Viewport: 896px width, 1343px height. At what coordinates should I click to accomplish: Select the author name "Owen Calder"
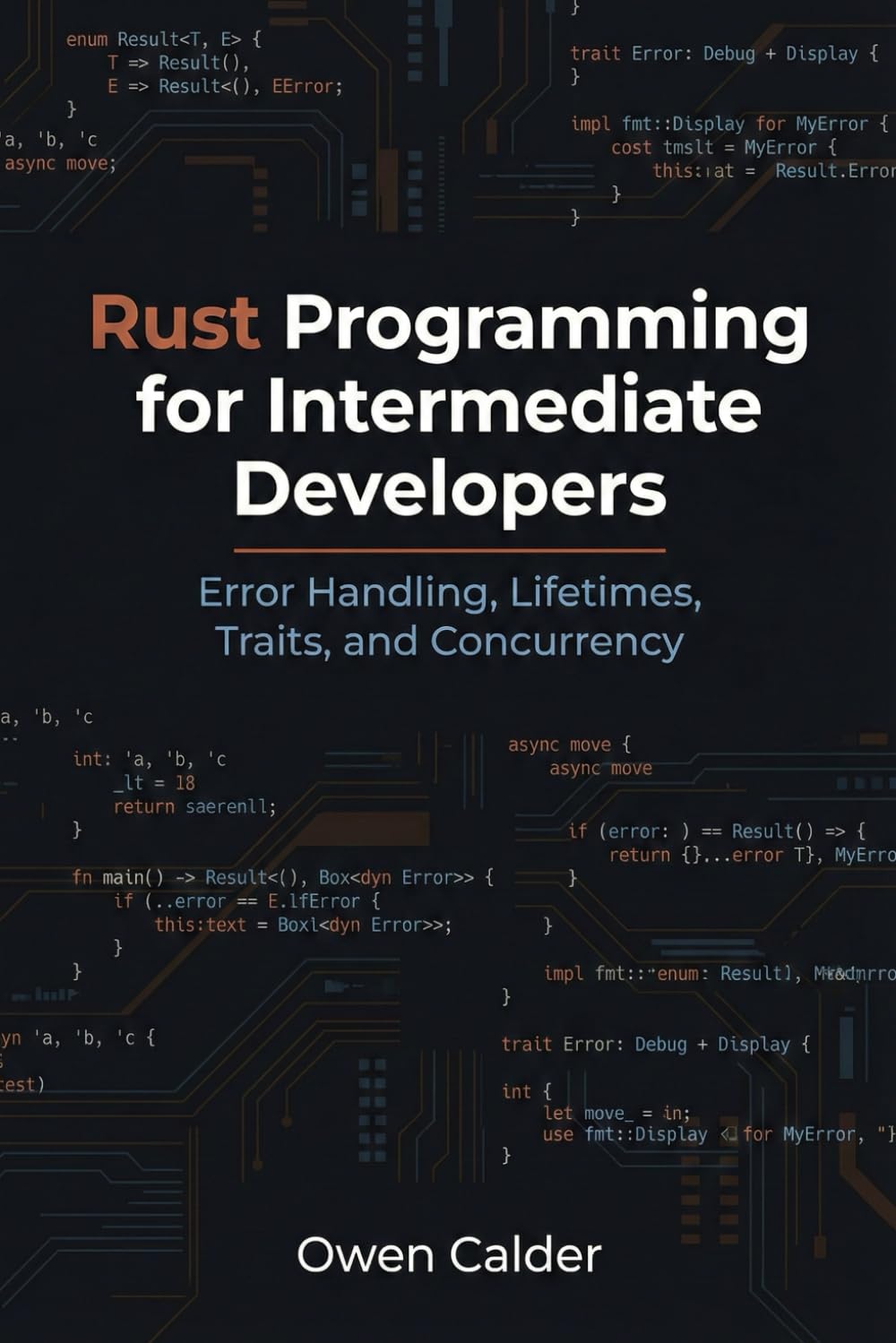[449, 1254]
